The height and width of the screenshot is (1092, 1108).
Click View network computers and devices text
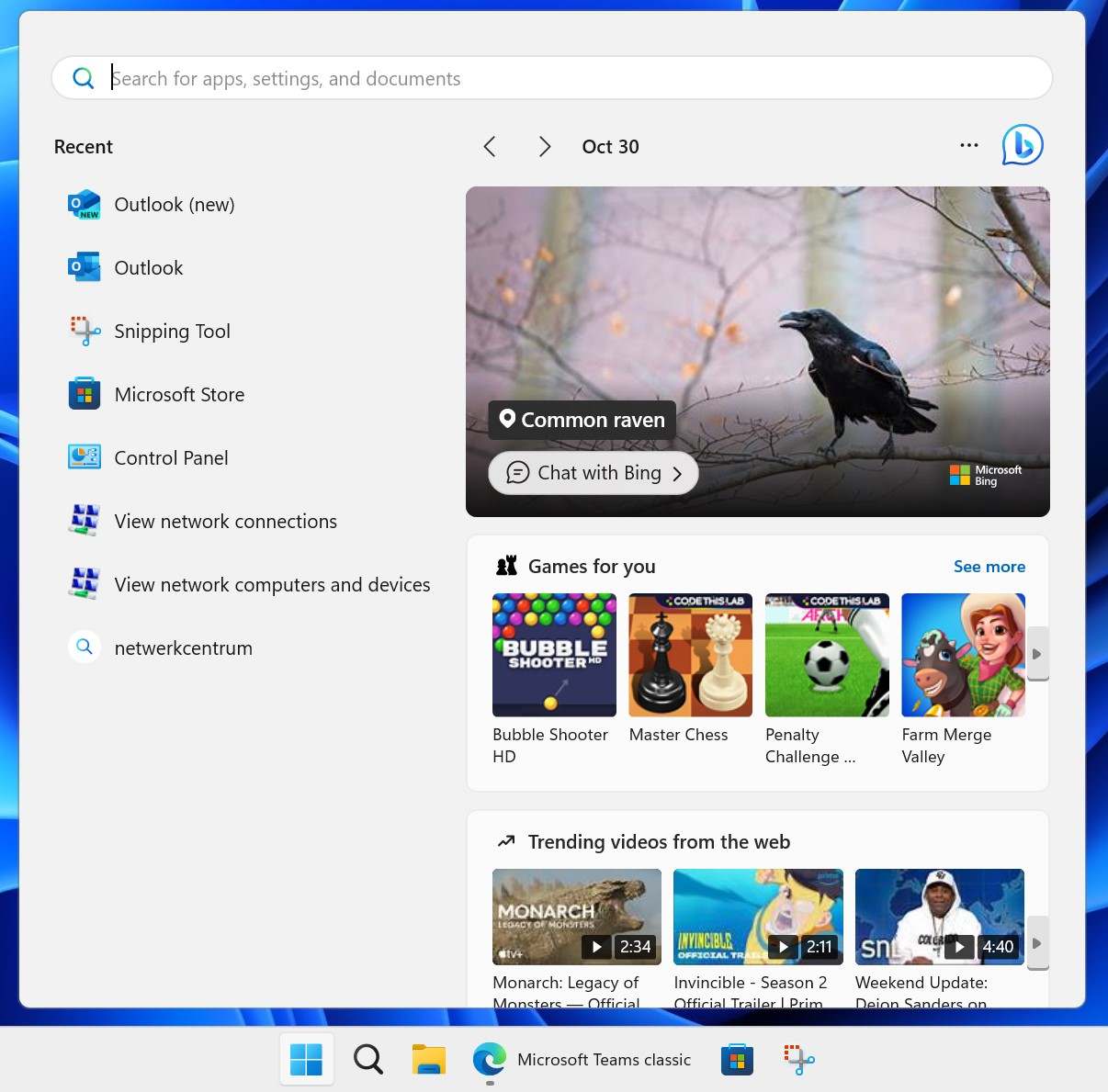click(273, 585)
